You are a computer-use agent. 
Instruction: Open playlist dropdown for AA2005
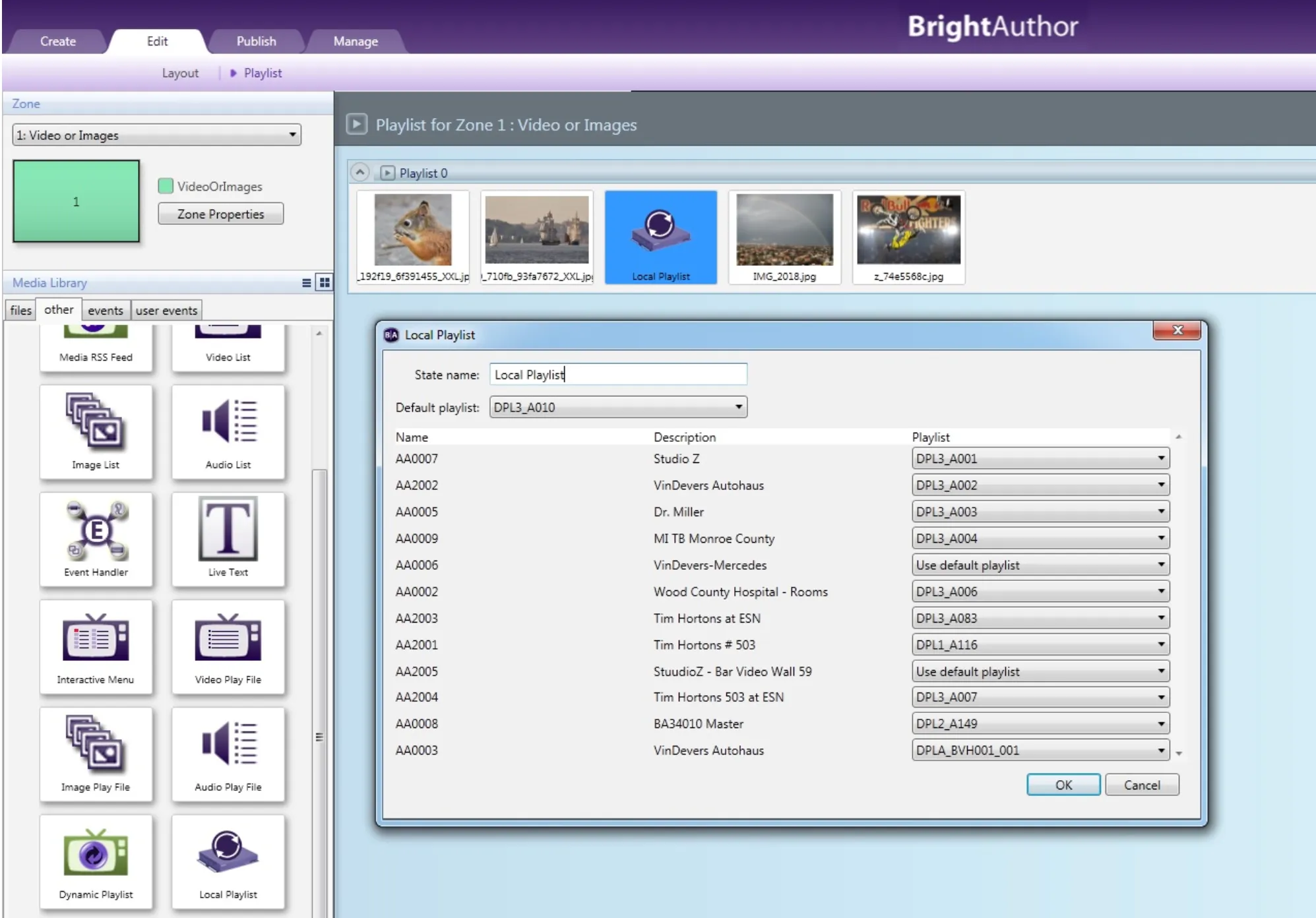click(1040, 671)
